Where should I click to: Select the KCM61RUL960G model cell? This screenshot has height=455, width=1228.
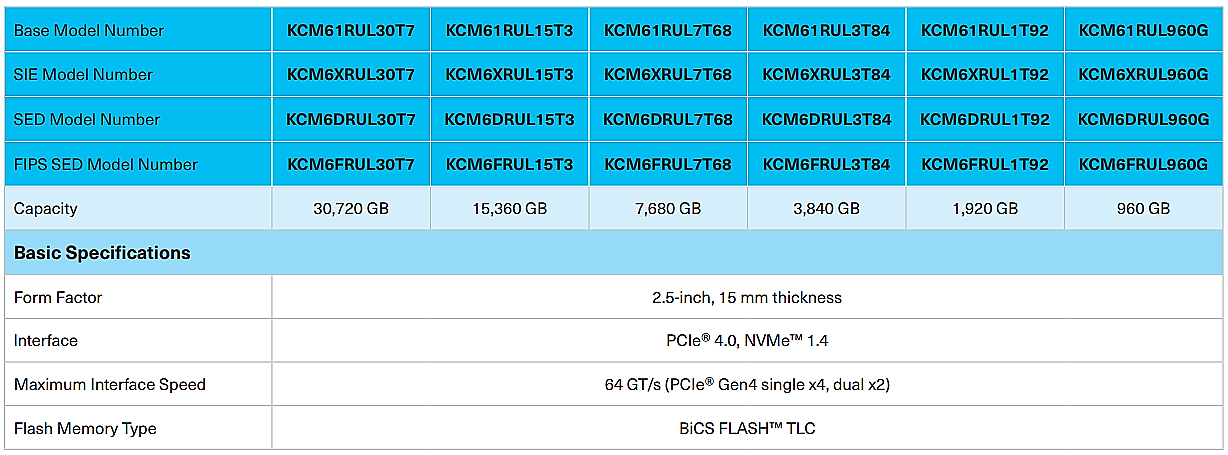coord(1144,30)
